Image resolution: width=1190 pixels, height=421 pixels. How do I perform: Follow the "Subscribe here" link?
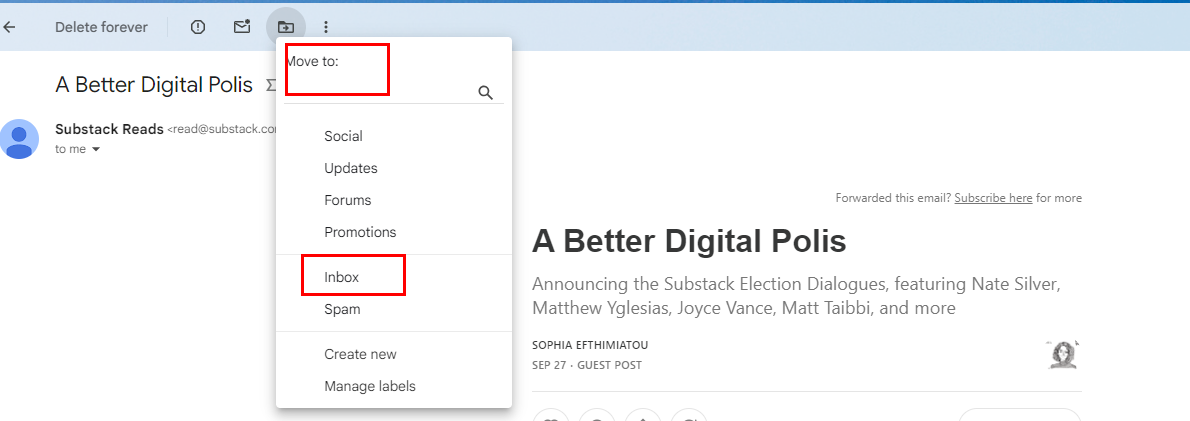[993, 198]
